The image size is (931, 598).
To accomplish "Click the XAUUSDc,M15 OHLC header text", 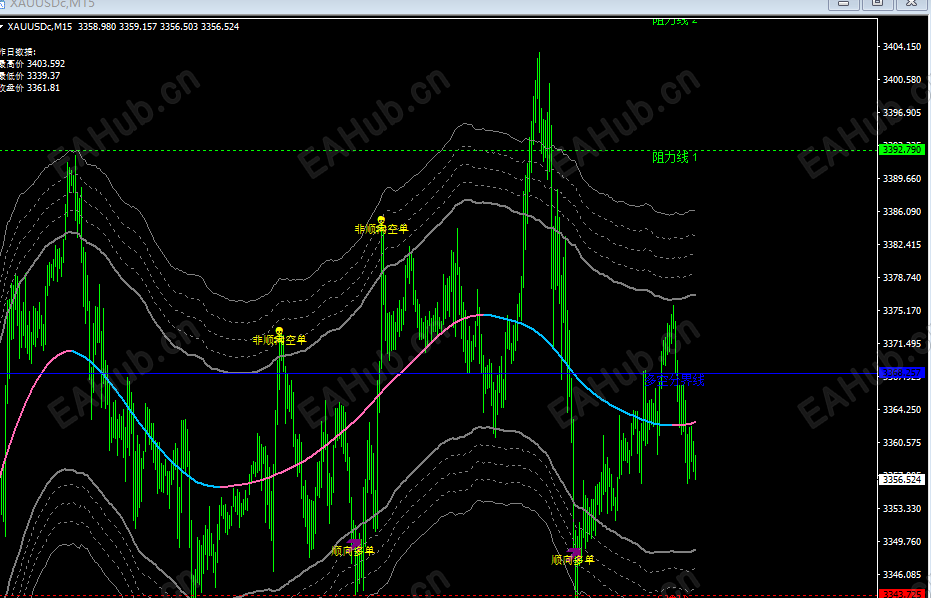I will pyautogui.click(x=124, y=27).
